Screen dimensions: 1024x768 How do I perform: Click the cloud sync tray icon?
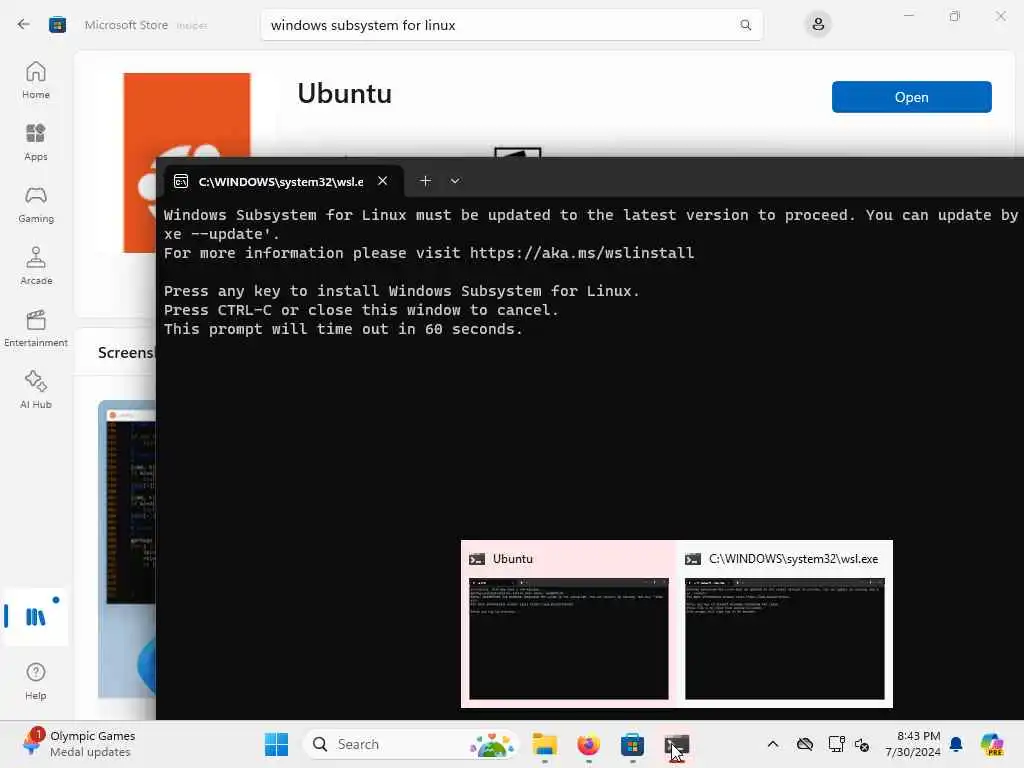pyautogui.click(x=805, y=744)
